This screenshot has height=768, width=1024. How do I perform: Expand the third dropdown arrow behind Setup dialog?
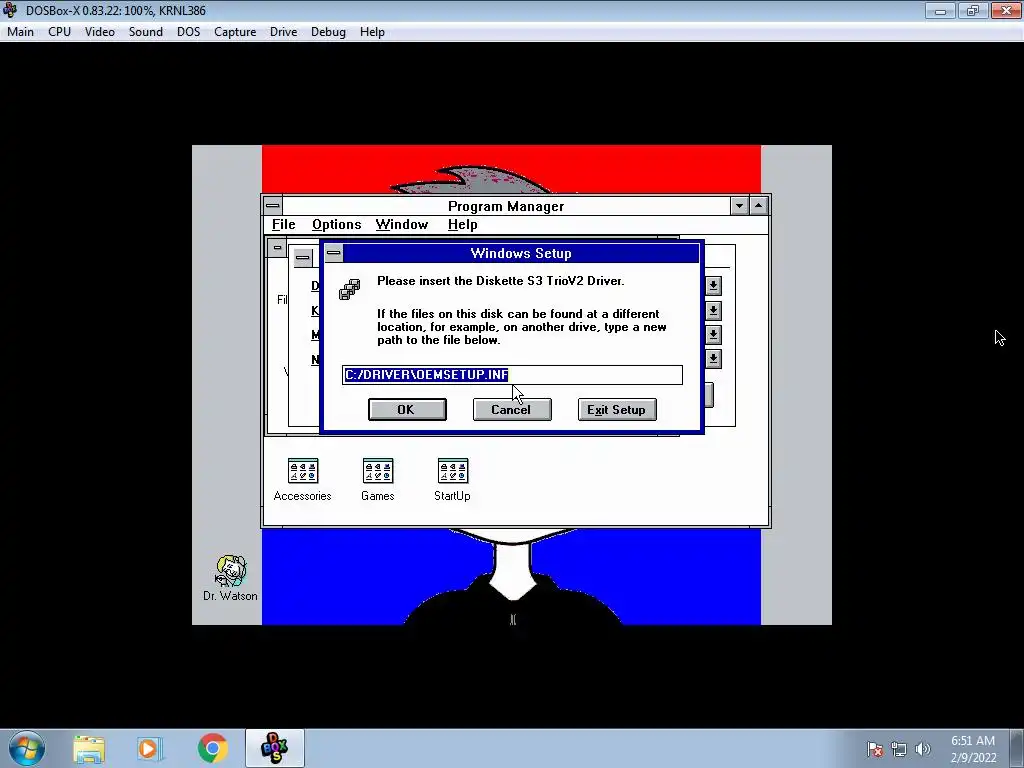pyautogui.click(x=713, y=334)
